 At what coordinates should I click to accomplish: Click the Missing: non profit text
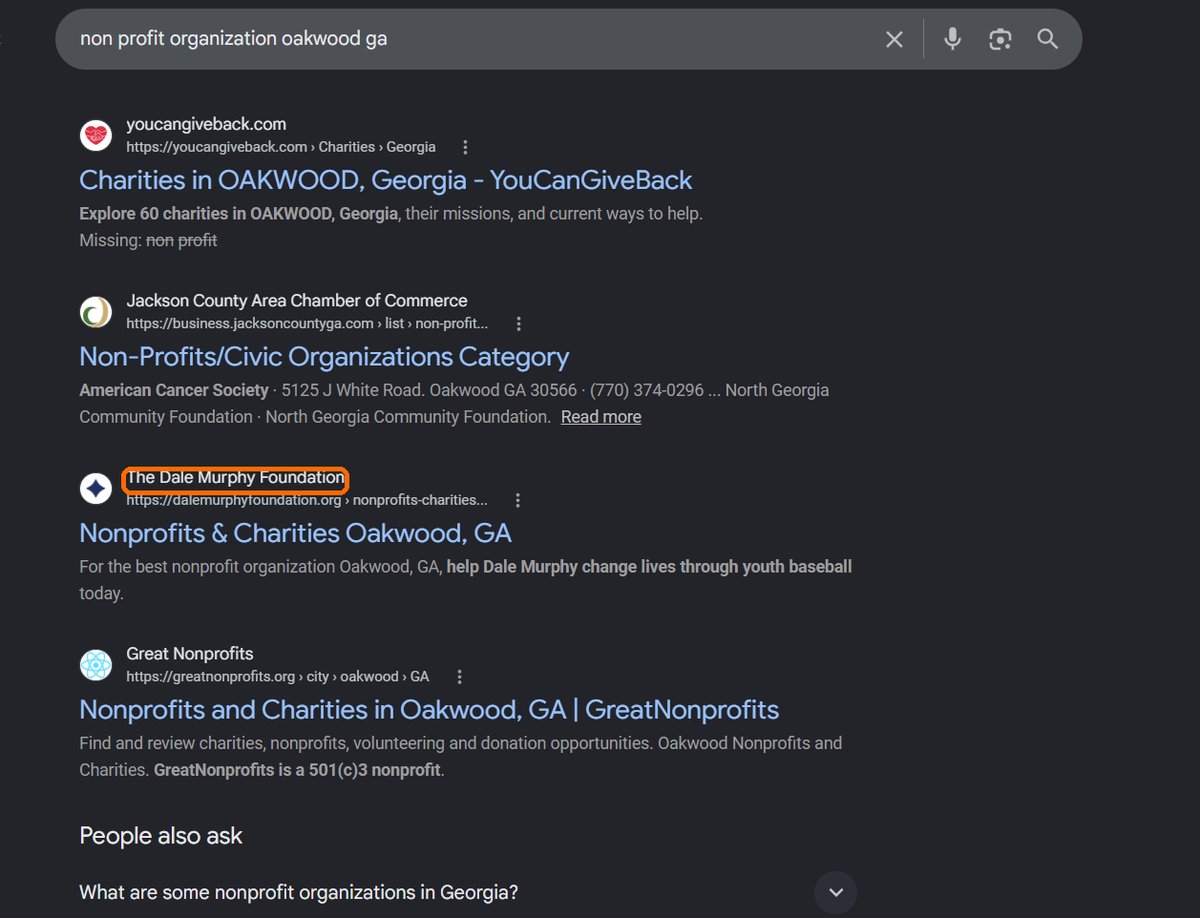[148, 240]
